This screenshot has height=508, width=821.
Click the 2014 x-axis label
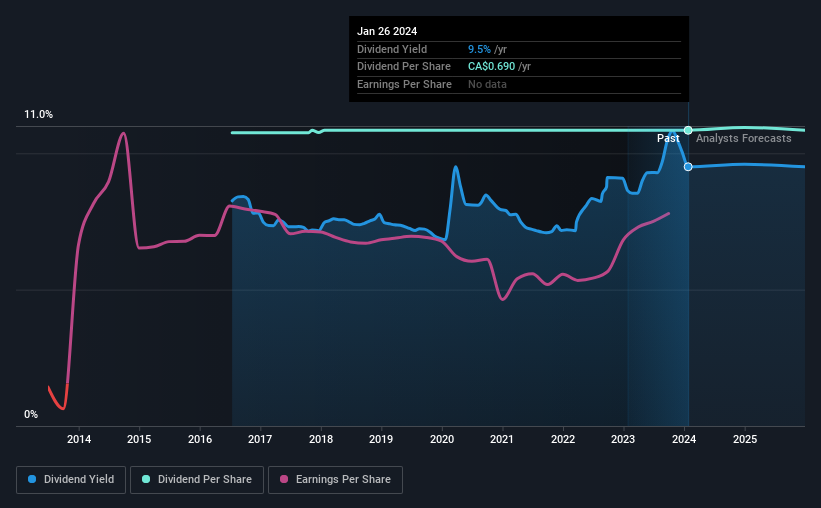79,439
